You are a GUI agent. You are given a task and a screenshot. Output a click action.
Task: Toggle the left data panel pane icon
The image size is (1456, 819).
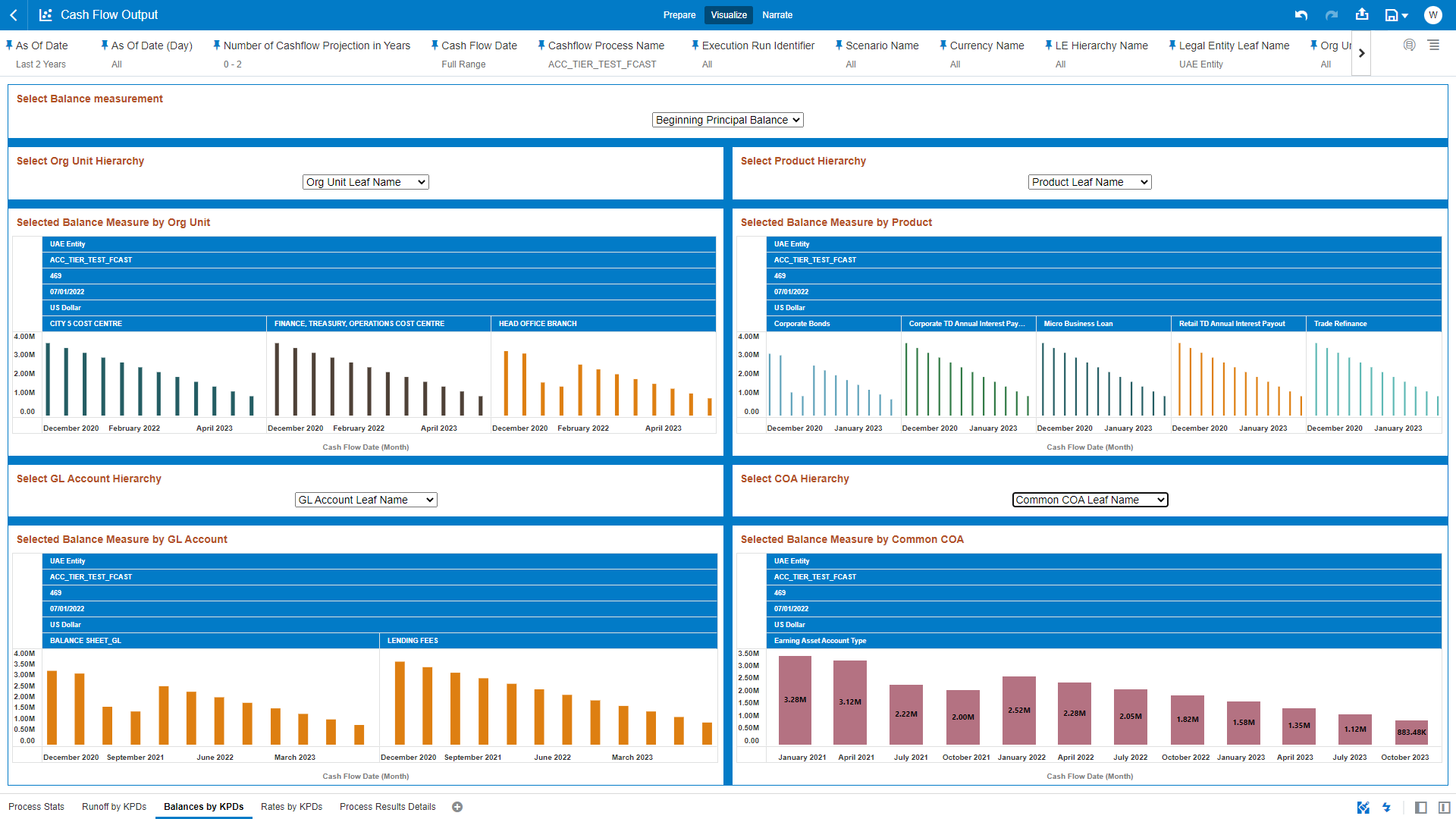pos(1421,808)
